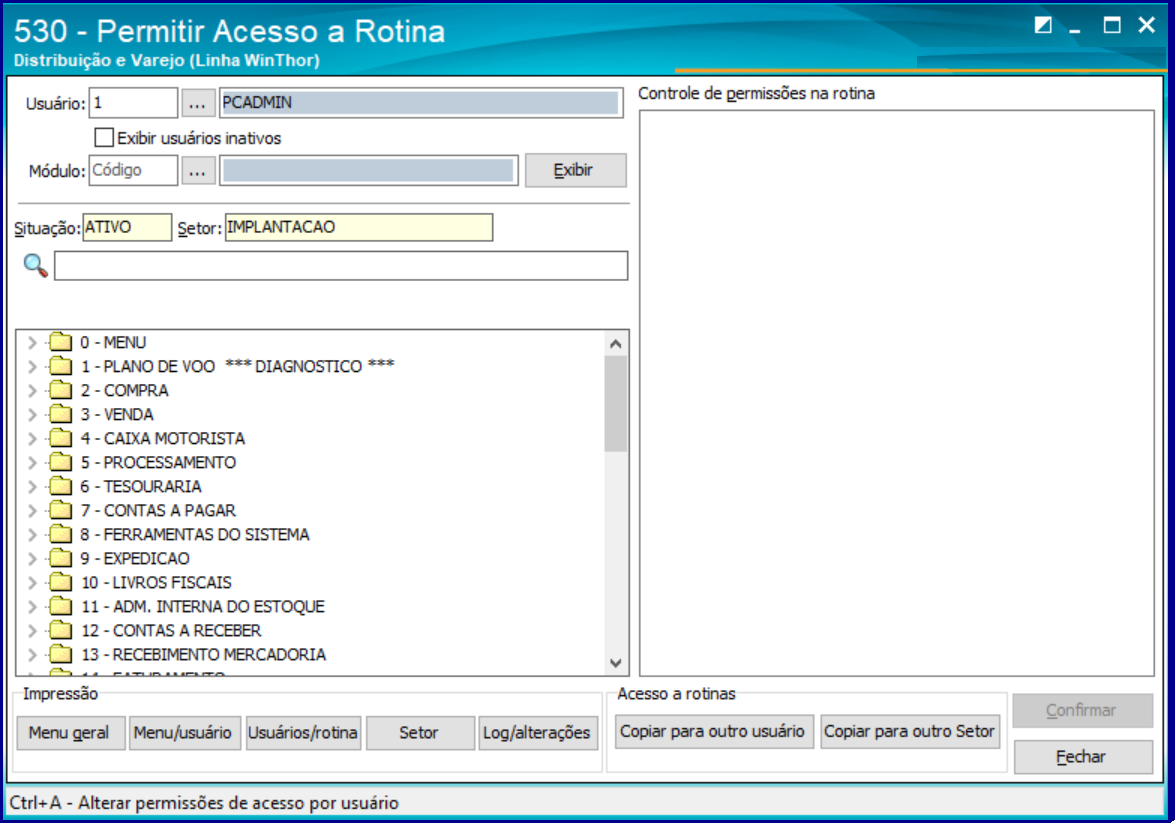
Task: Click the theme toggle icon in title bar
Action: (x=1042, y=25)
